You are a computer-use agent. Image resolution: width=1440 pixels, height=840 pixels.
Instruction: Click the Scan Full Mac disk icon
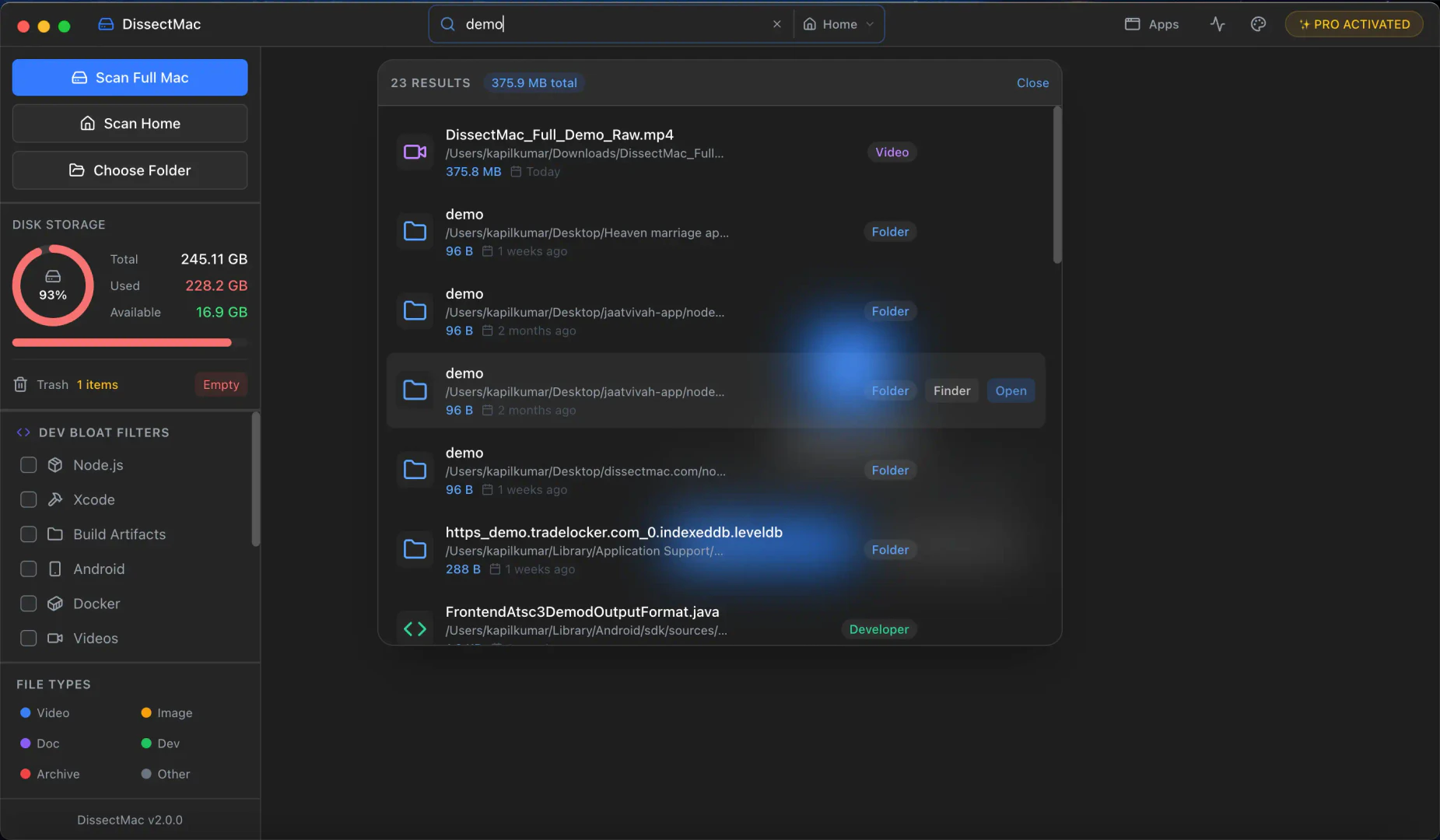(x=80, y=77)
